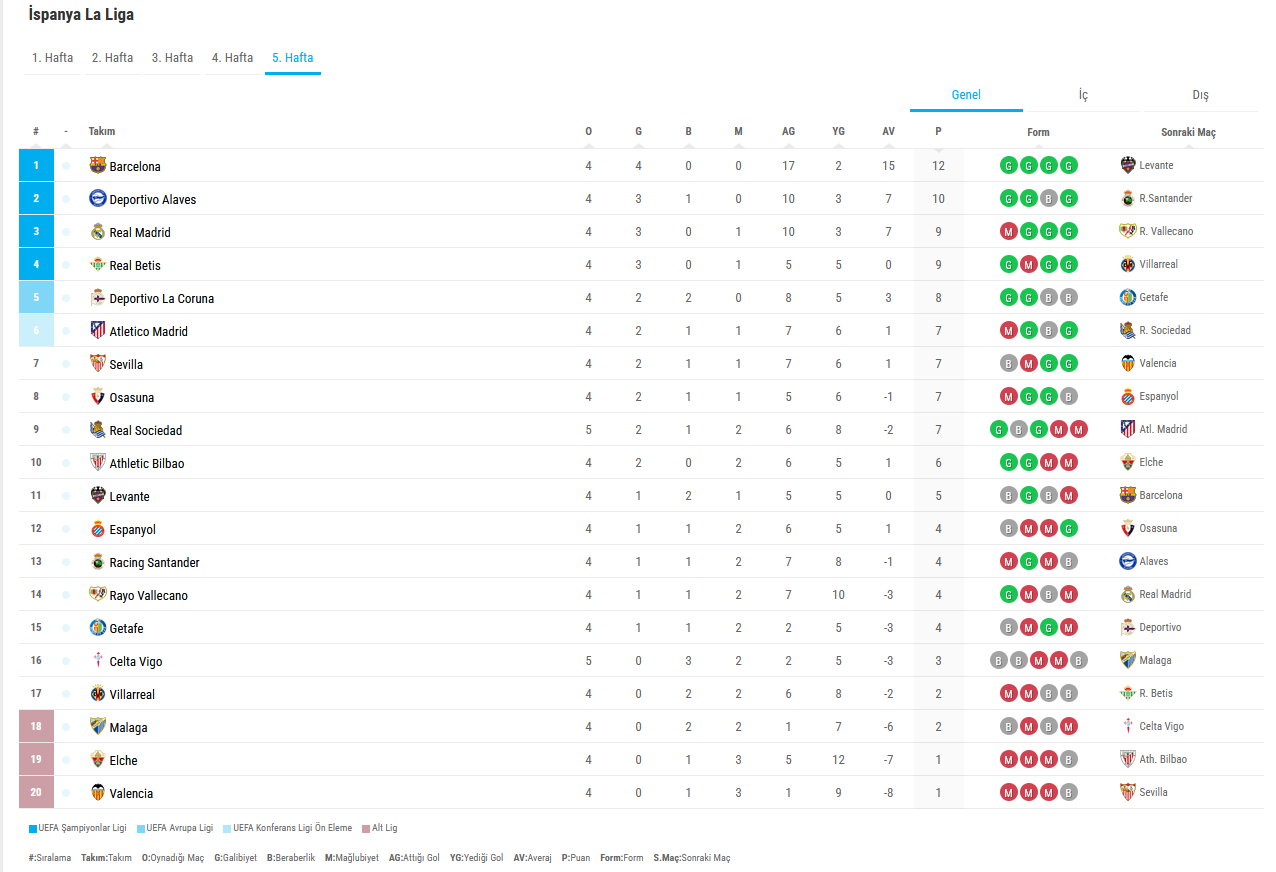Open Real Madrid team name link
Image resolution: width=1276 pixels, height=872 pixels.
pos(140,232)
